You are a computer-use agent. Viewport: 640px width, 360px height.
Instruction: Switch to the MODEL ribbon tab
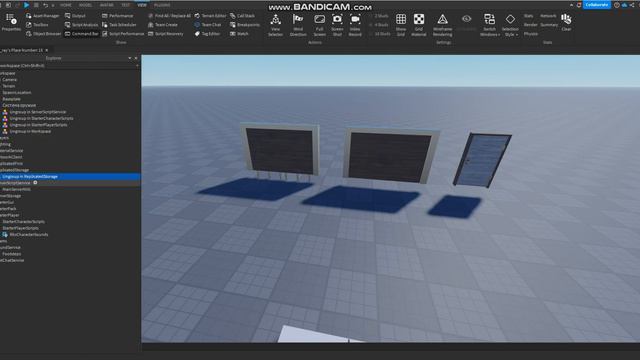click(85, 5)
